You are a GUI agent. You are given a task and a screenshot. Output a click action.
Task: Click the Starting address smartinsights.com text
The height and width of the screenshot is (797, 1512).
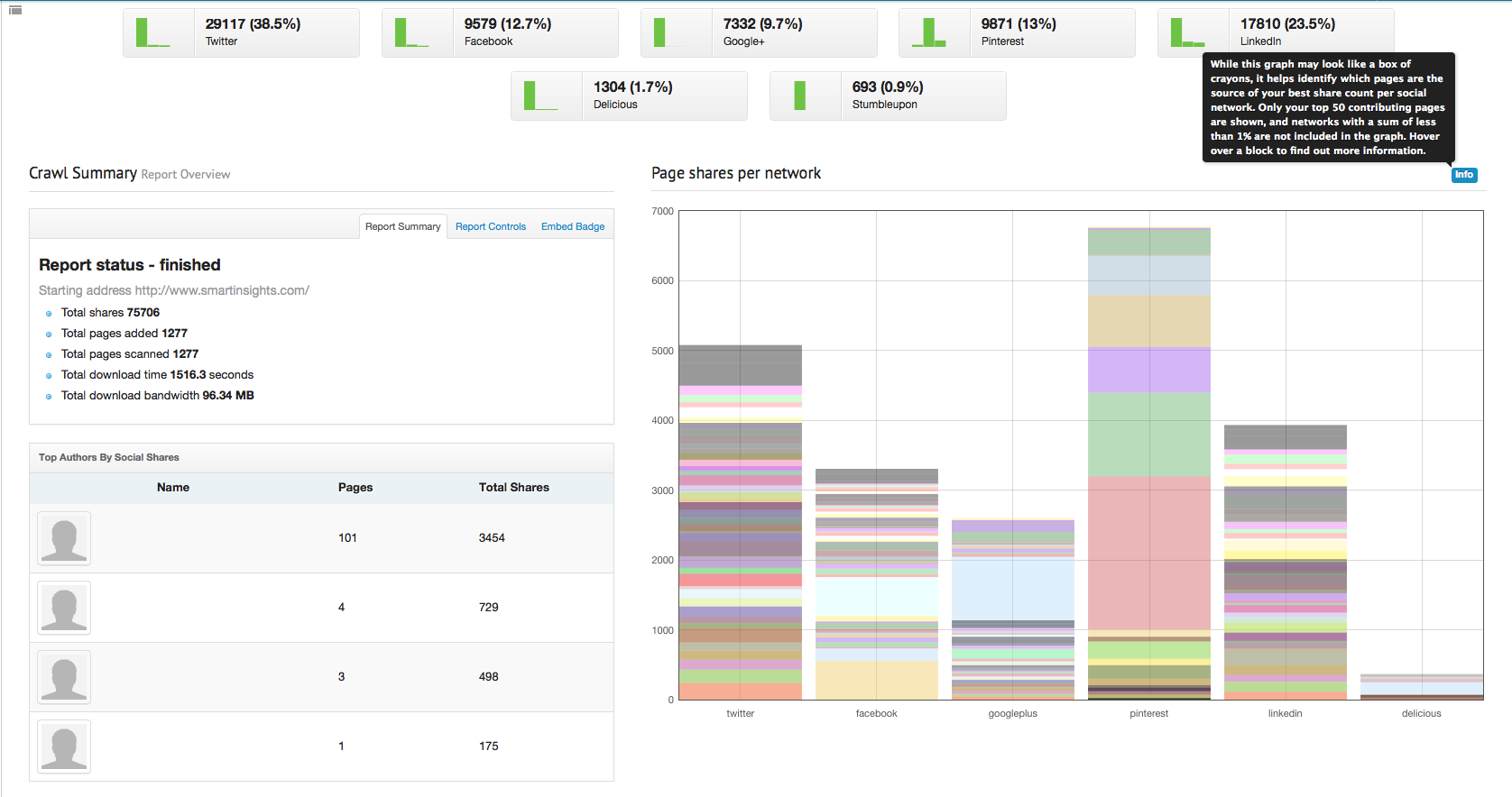pyautogui.click(x=174, y=290)
